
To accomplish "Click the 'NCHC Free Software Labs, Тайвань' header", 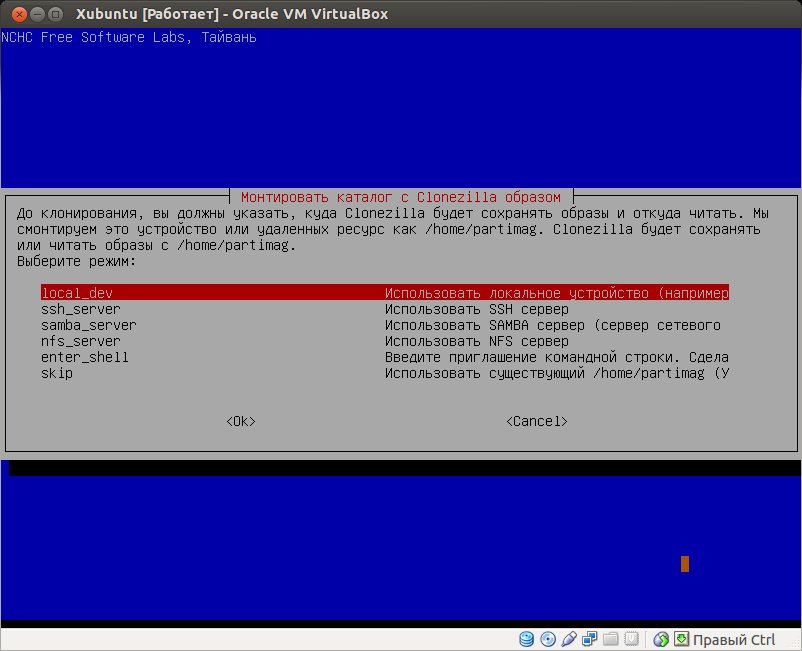I will point(129,37).
